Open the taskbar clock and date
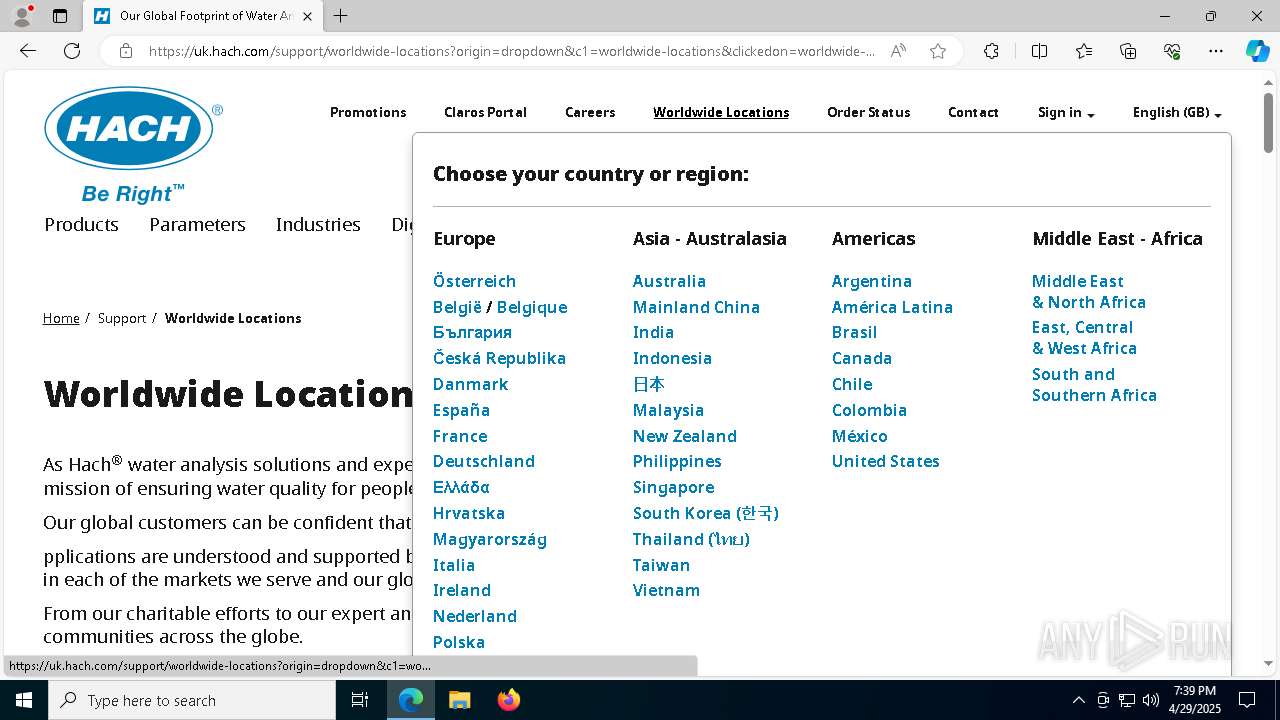 pos(1195,700)
